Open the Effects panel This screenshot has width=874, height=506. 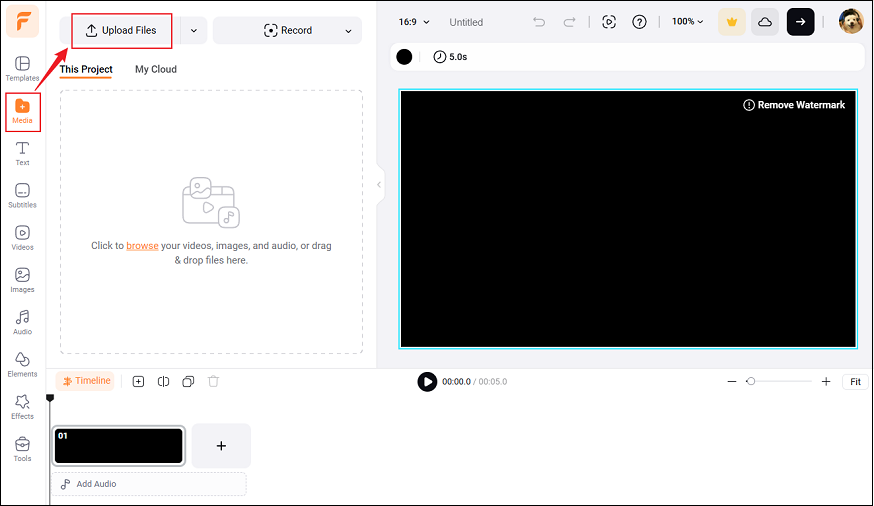pos(22,406)
